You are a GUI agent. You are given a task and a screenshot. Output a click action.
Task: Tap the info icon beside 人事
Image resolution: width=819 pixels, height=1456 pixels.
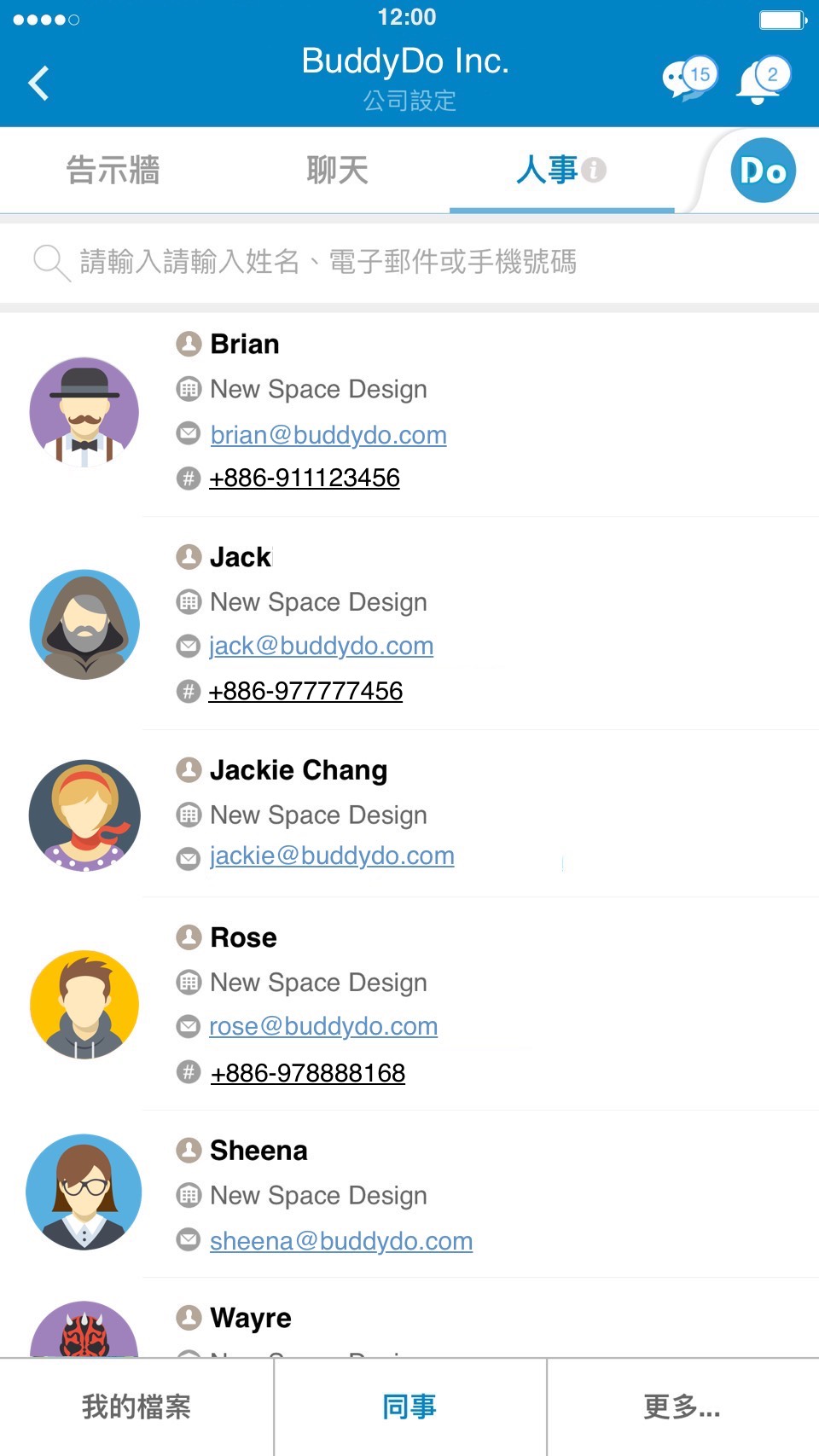[595, 170]
